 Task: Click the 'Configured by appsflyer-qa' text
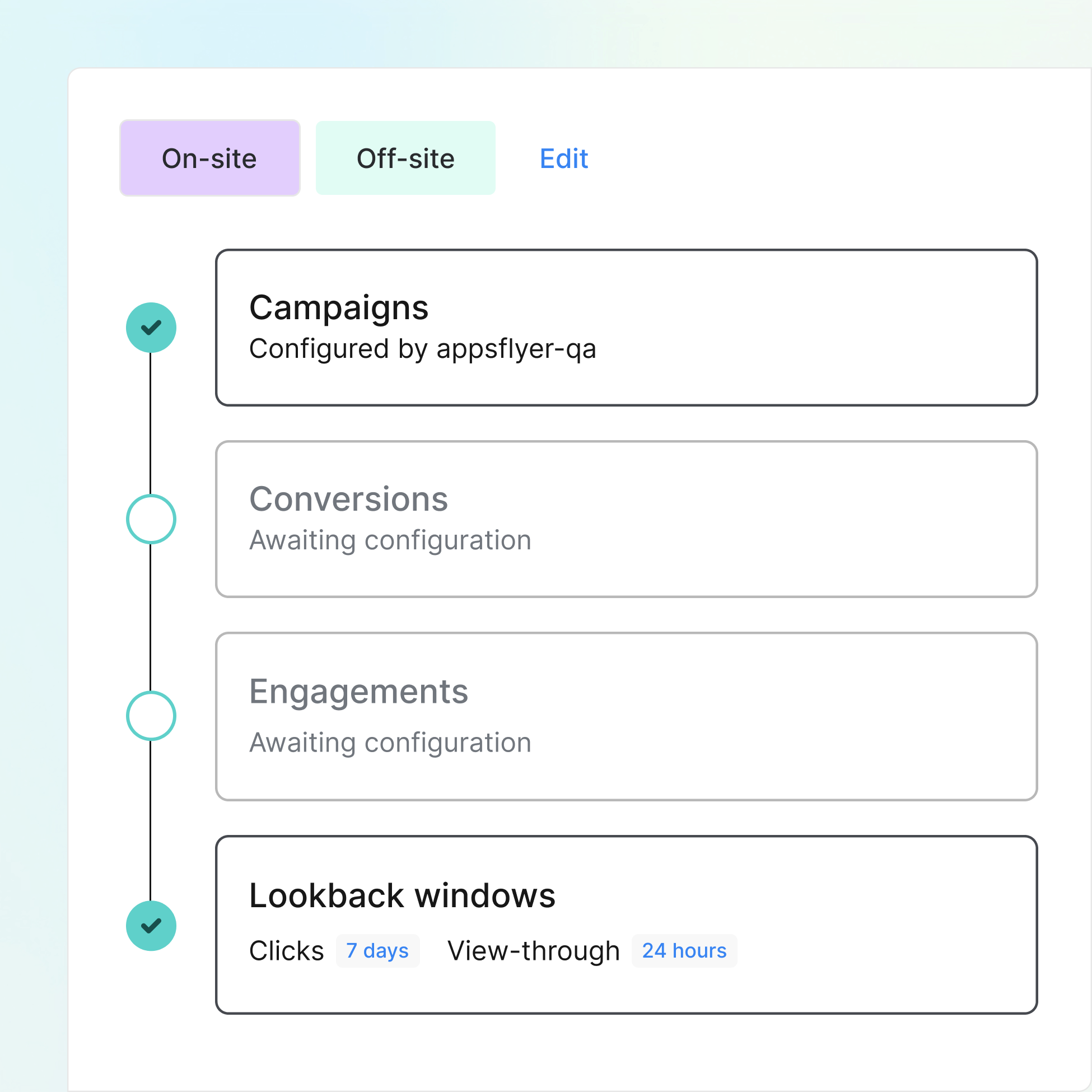point(422,349)
